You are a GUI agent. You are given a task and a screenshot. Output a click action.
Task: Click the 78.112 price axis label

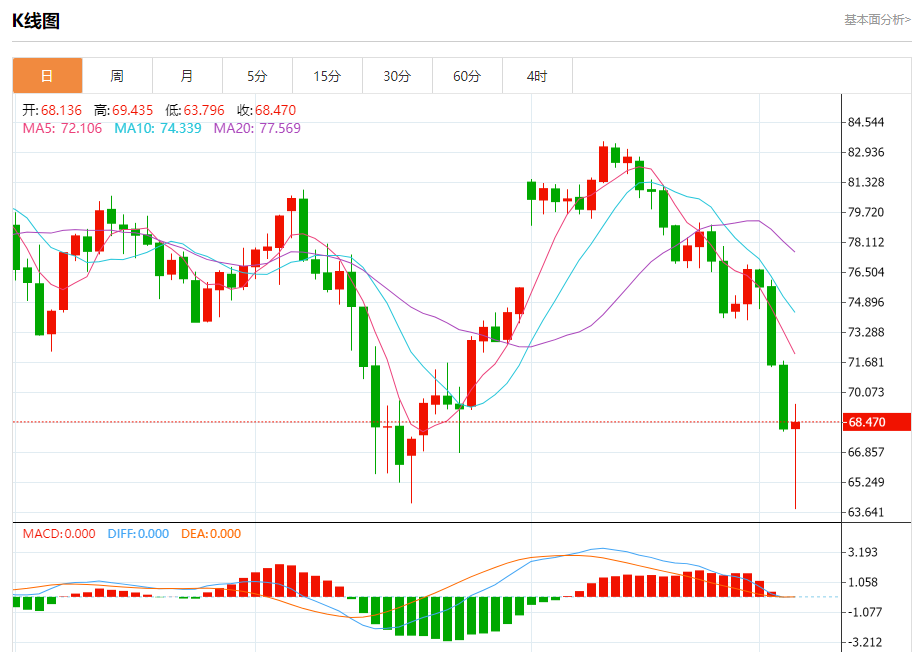coord(866,242)
